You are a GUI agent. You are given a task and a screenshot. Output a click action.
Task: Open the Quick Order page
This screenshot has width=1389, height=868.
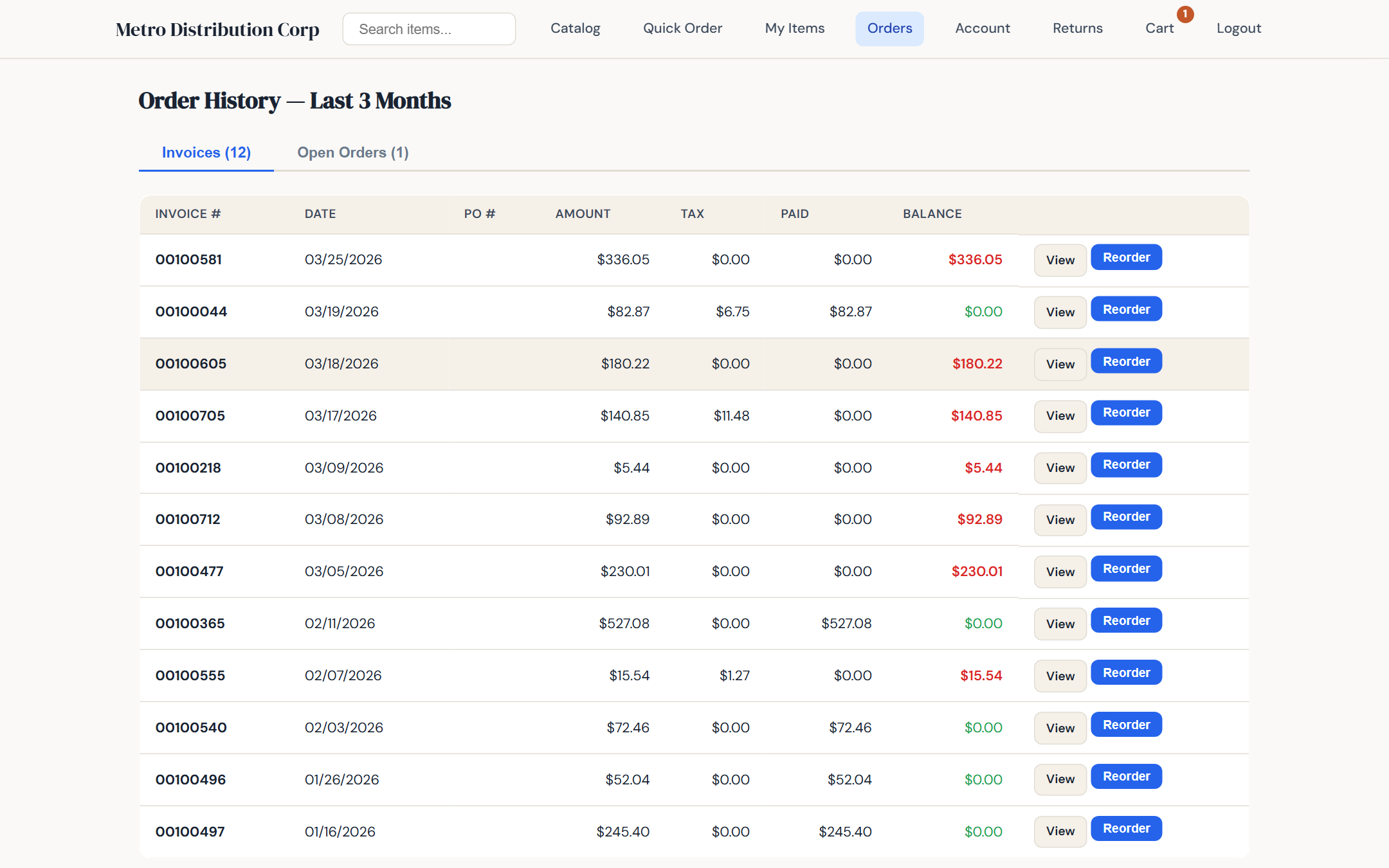click(682, 28)
